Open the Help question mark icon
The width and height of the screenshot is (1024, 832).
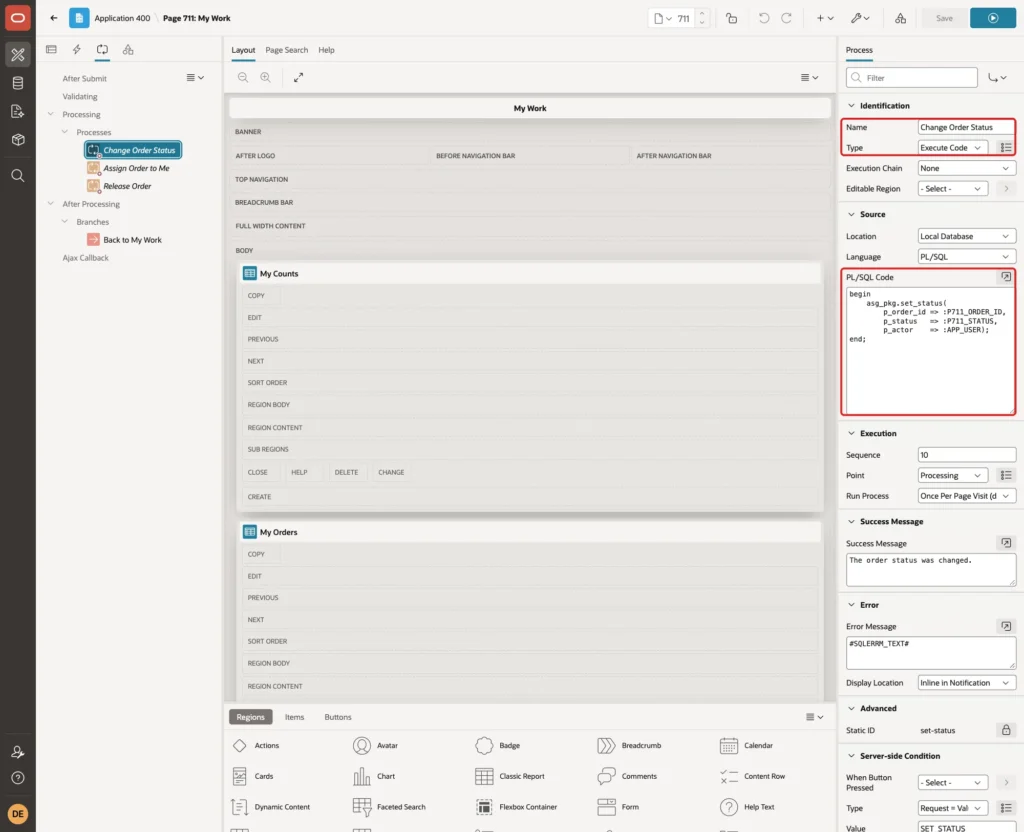pyautogui.click(x=18, y=778)
